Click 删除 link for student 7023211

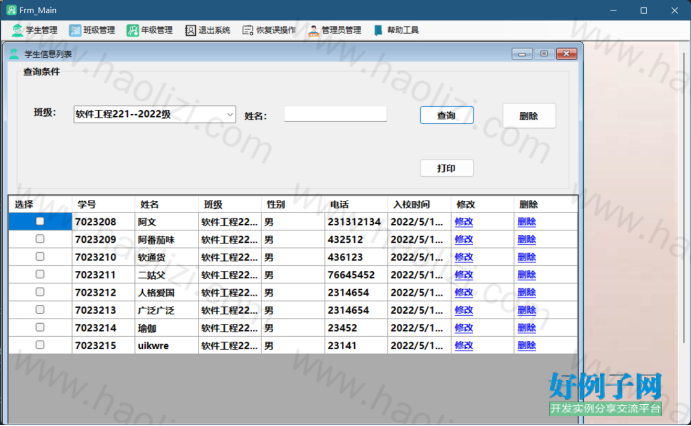pos(527,275)
